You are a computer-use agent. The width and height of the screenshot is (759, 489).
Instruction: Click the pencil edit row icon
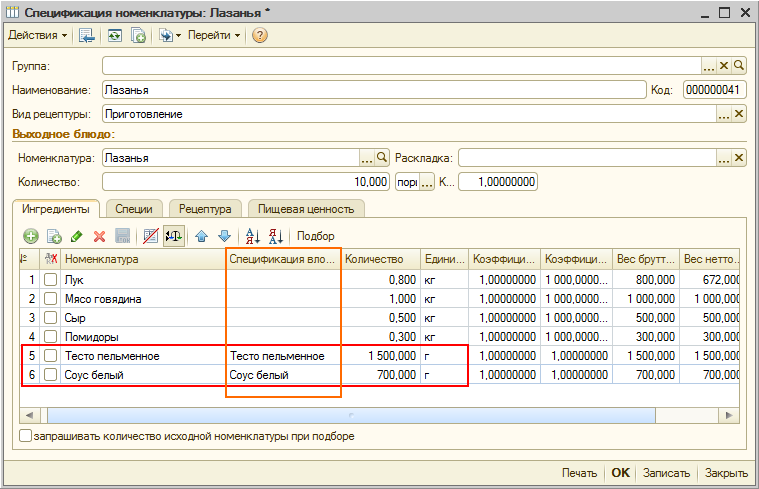click(x=77, y=236)
